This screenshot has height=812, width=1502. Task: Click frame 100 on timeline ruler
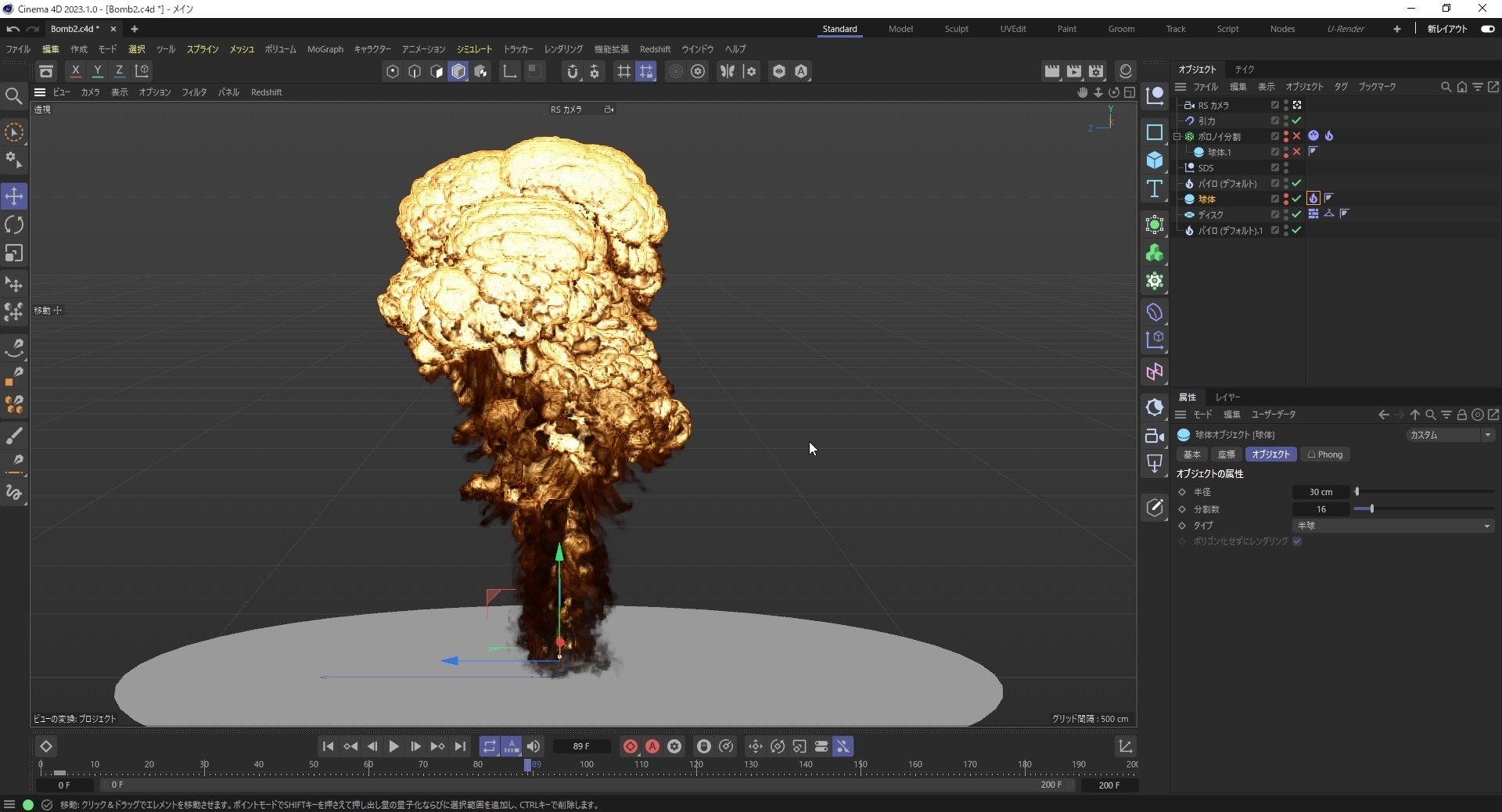[x=587, y=765]
